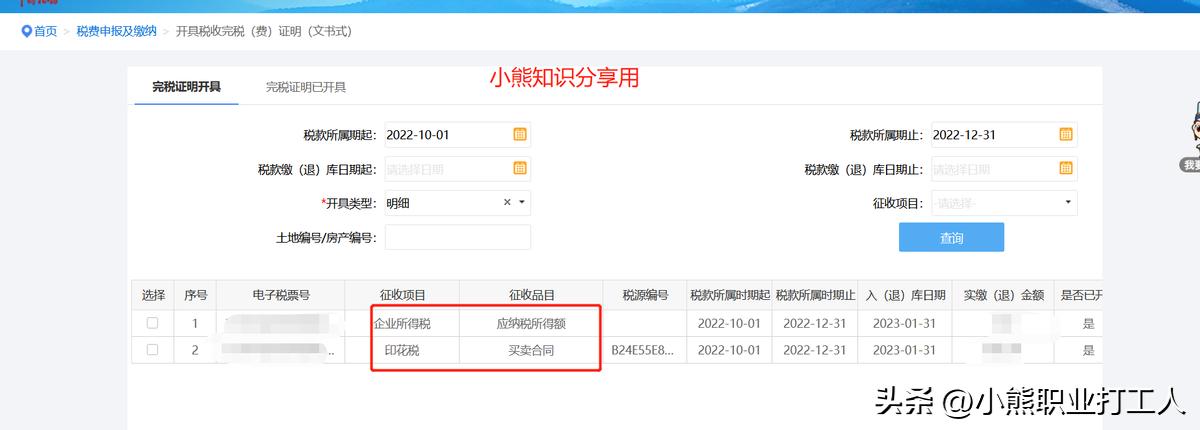This screenshot has width=1200, height=430.
Task: Clear the 开具类型 selection with the ×
Action: coord(507,202)
